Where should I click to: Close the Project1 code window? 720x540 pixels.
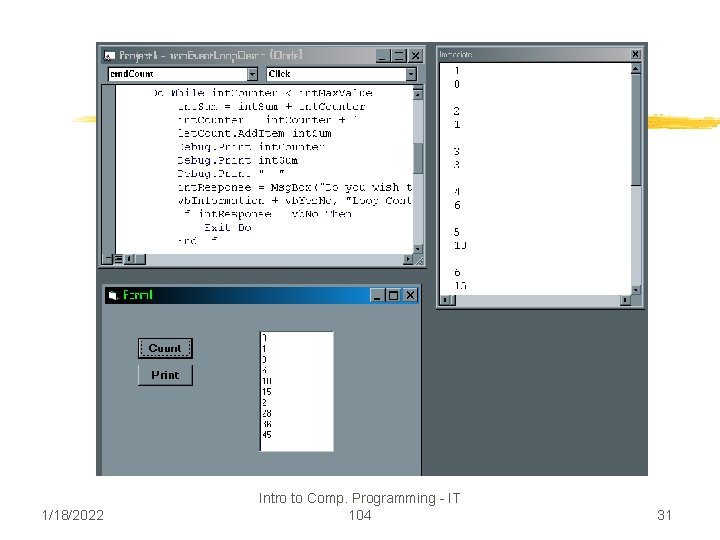coord(416,56)
